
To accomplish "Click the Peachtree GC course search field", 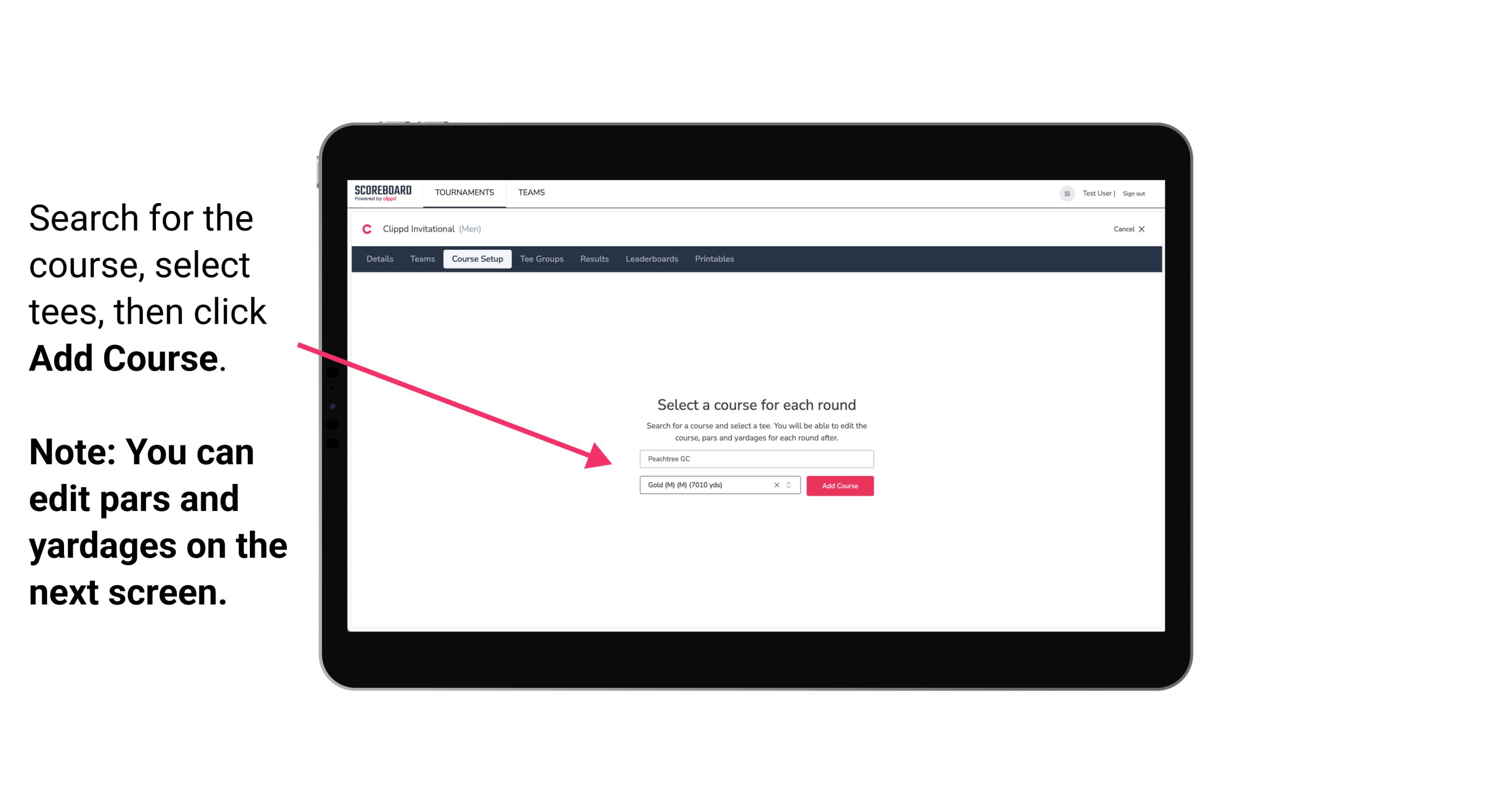I will (755, 457).
